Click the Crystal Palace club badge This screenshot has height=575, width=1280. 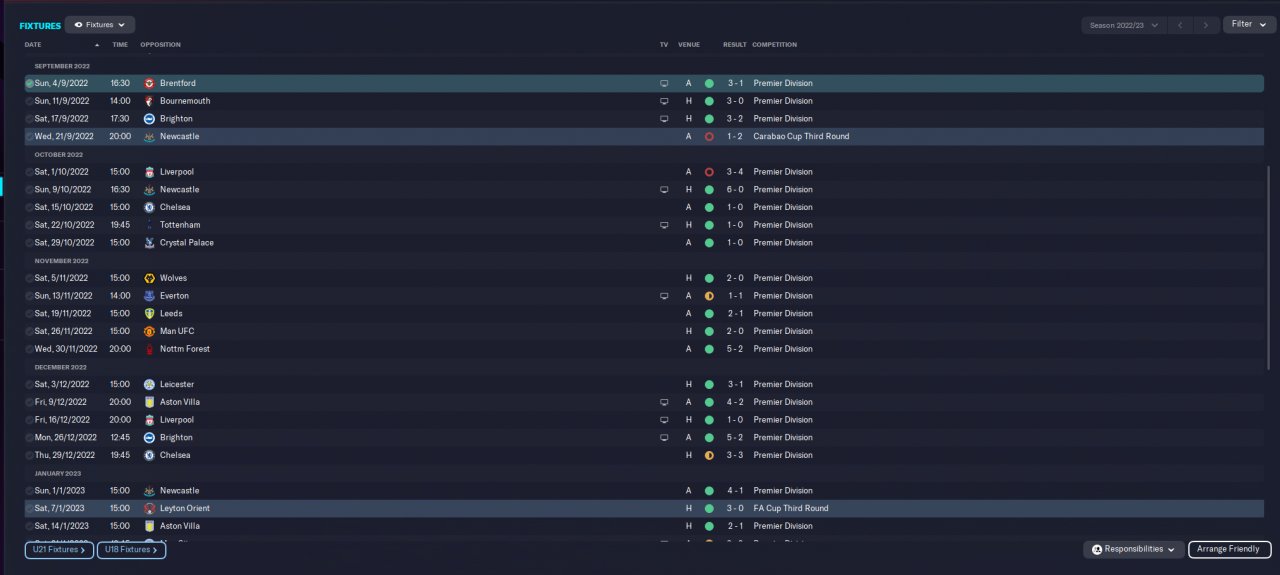(x=149, y=243)
